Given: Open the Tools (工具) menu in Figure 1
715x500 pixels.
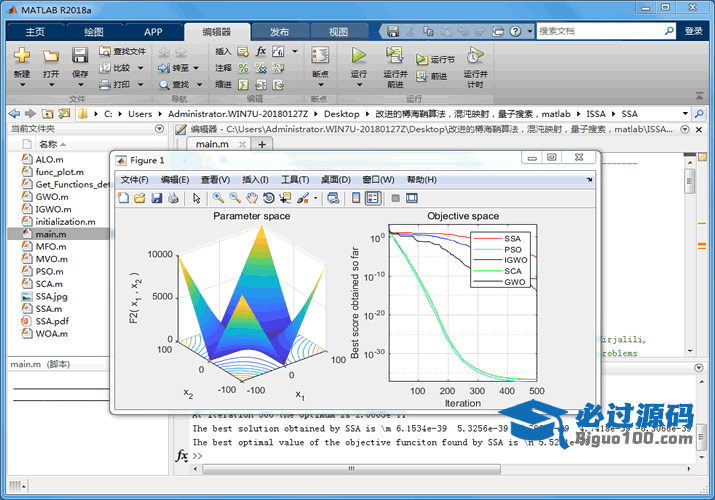Looking at the screenshot, I should click(295, 180).
